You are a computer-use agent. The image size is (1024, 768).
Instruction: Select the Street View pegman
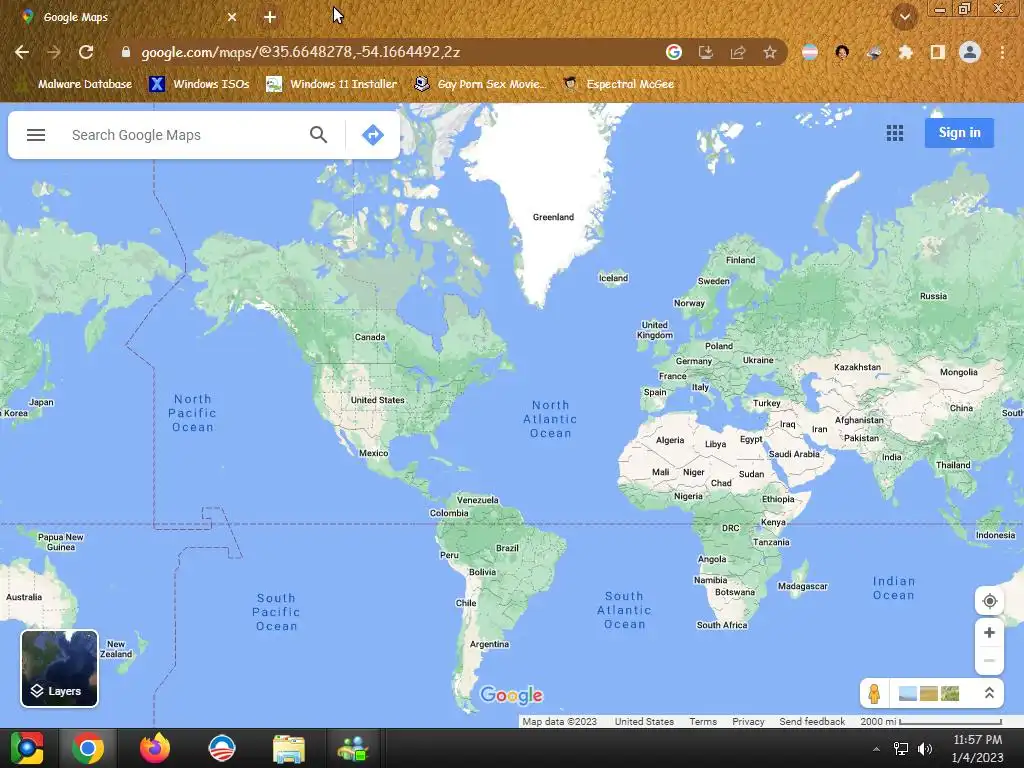coord(874,693)
